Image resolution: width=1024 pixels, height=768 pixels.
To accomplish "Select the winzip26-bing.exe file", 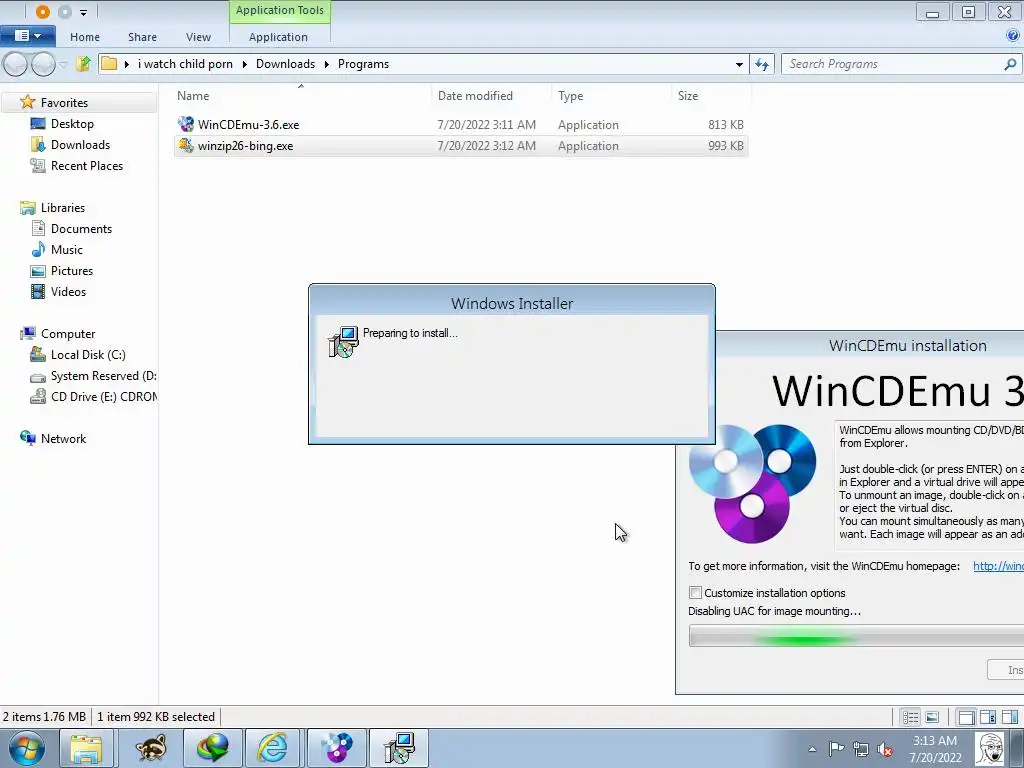I will click(x=460, y=146).
